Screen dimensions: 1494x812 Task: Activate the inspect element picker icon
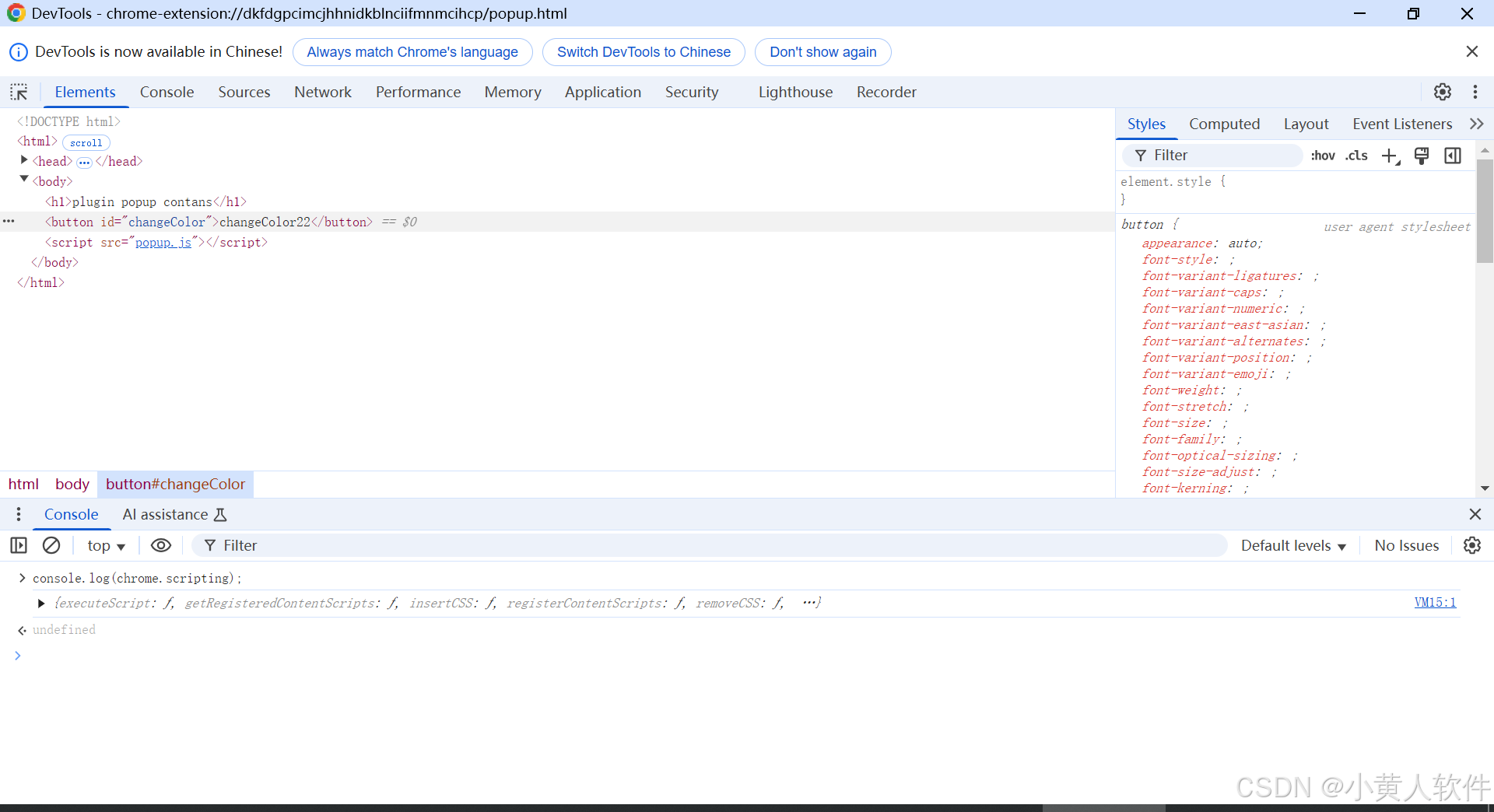click(x=19, y=92)
